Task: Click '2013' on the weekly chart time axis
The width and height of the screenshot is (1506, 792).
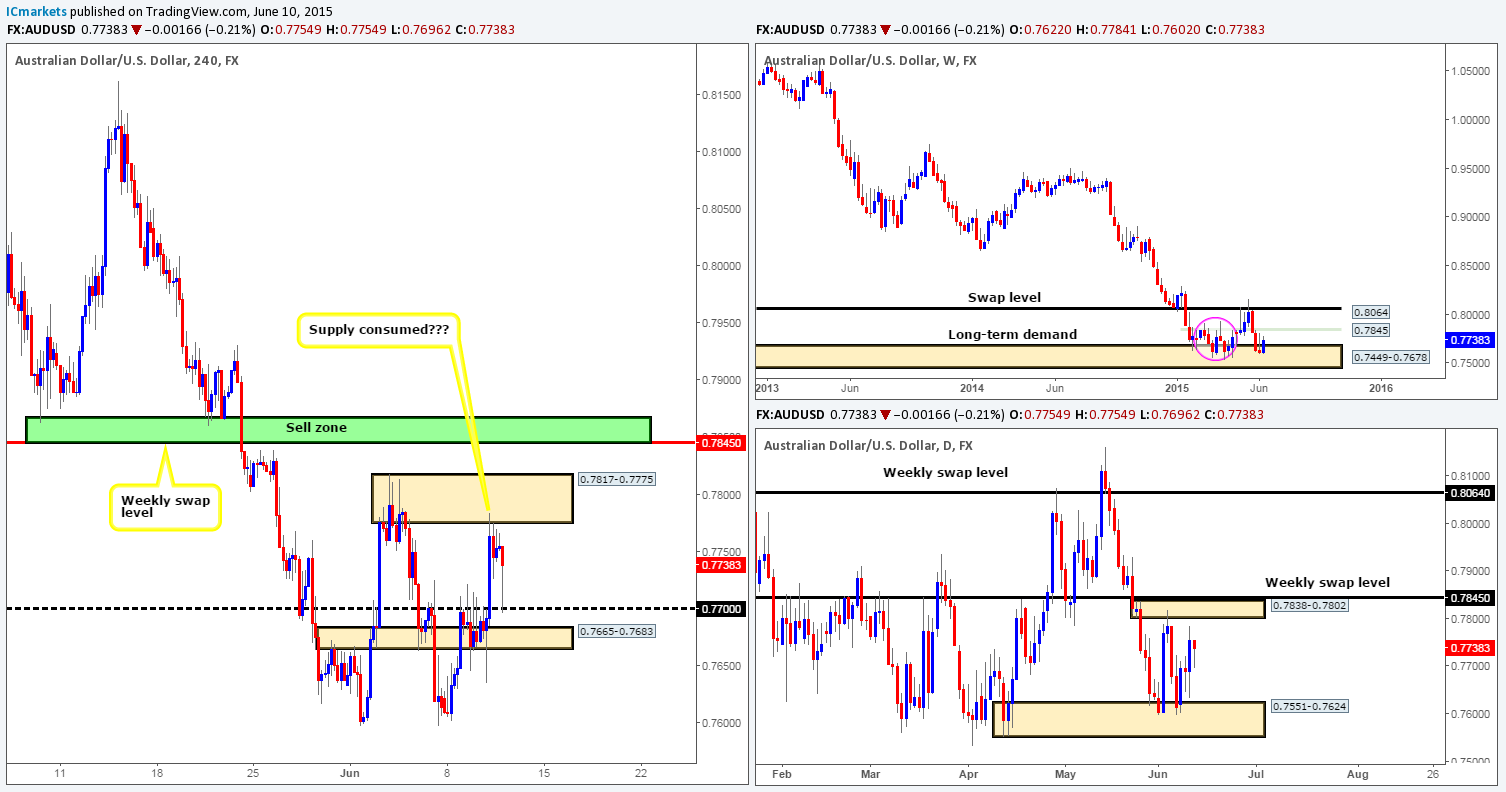Action: [x=768, y=386]
